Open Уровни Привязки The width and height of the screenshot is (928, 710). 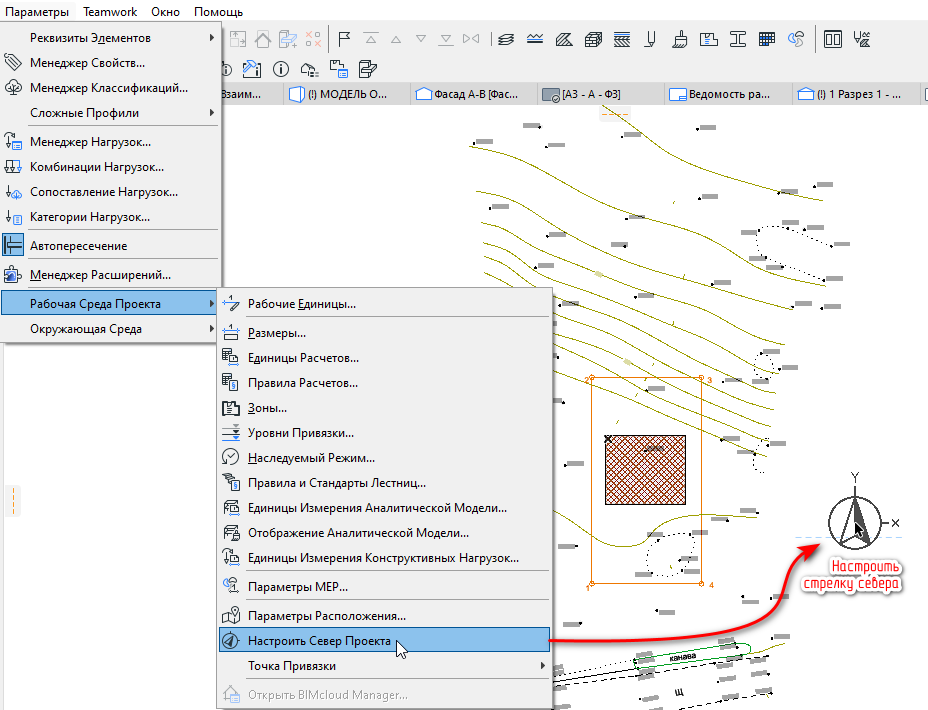click(x=385, y=433)
